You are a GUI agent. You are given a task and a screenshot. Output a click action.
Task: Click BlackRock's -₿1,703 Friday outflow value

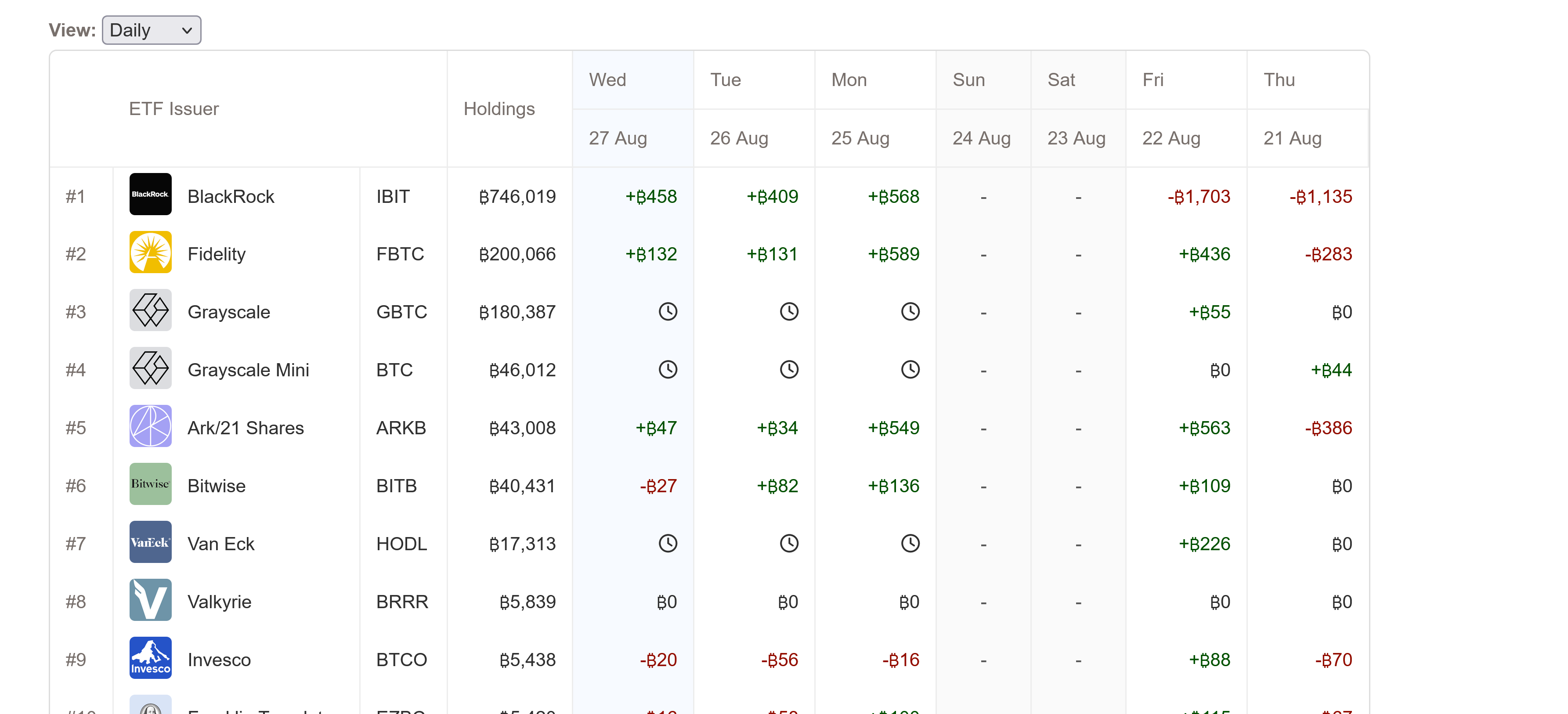pos(1199,197)
